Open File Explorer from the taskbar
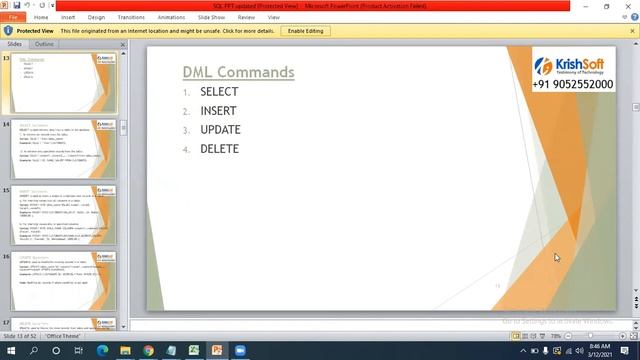This screenshot has width=640, height=360. click(125, 351)
